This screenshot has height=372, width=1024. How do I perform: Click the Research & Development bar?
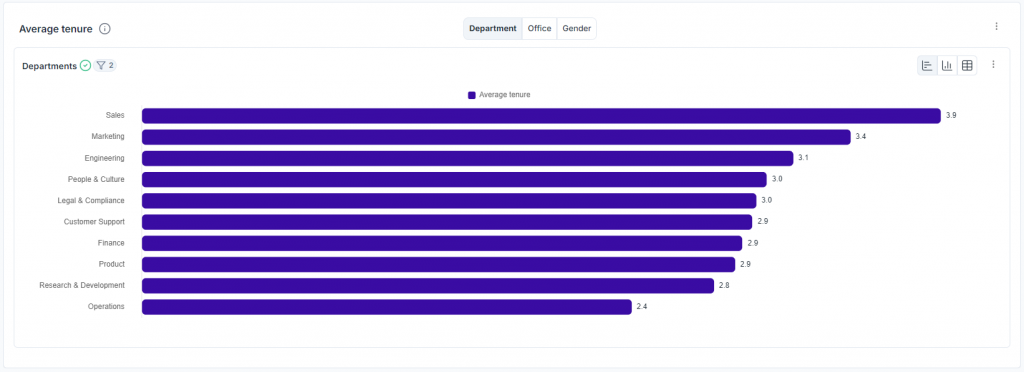(x=428, y=285)
